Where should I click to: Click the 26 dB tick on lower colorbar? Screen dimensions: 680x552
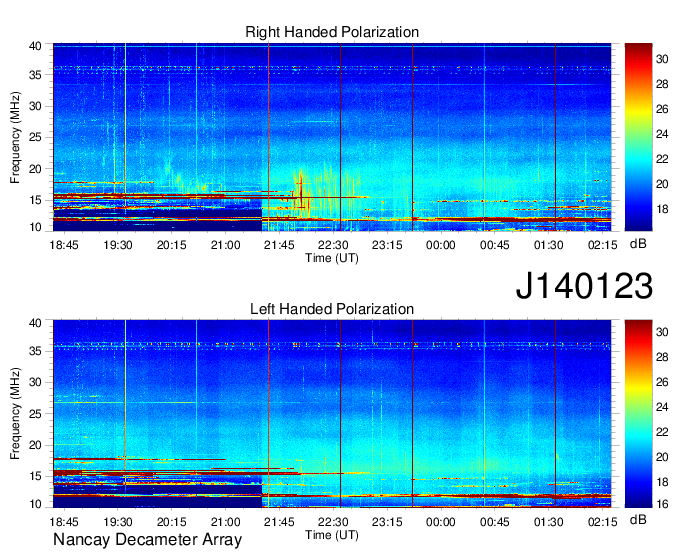pyautogui.click(x=662, y=382)
